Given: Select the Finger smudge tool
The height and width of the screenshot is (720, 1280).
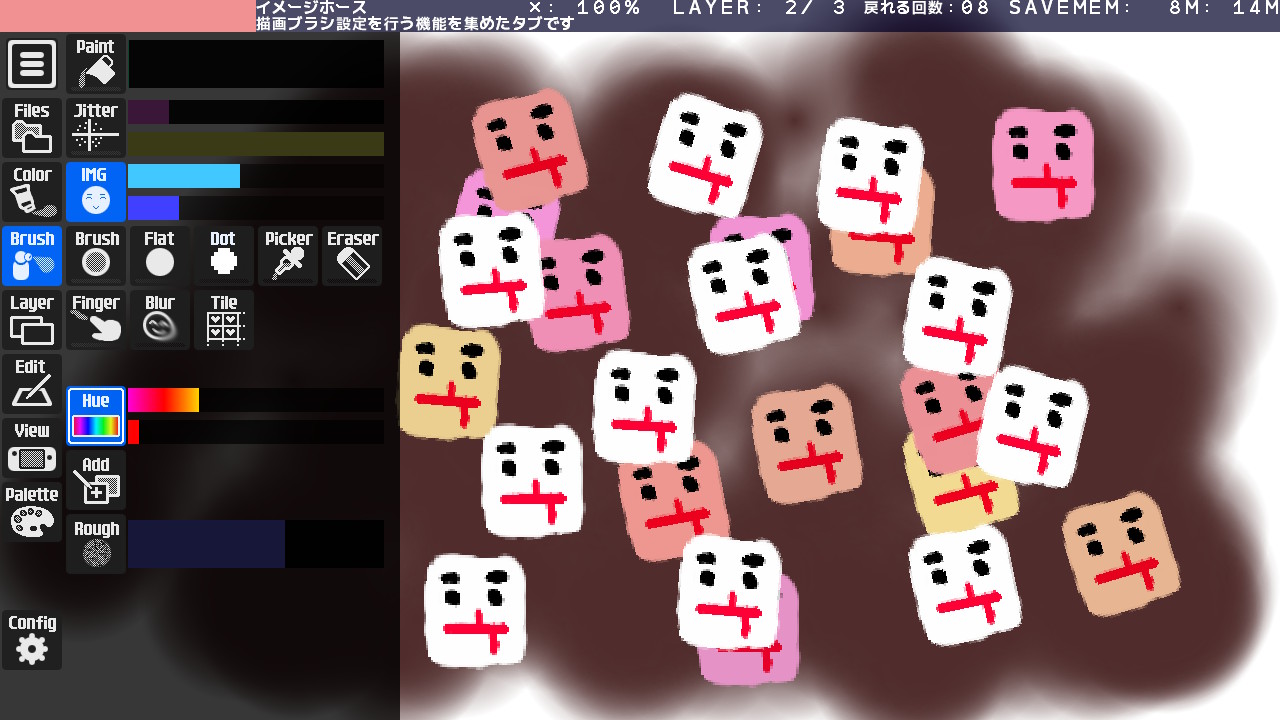Looking at the screenshot, I should (96, 319).
